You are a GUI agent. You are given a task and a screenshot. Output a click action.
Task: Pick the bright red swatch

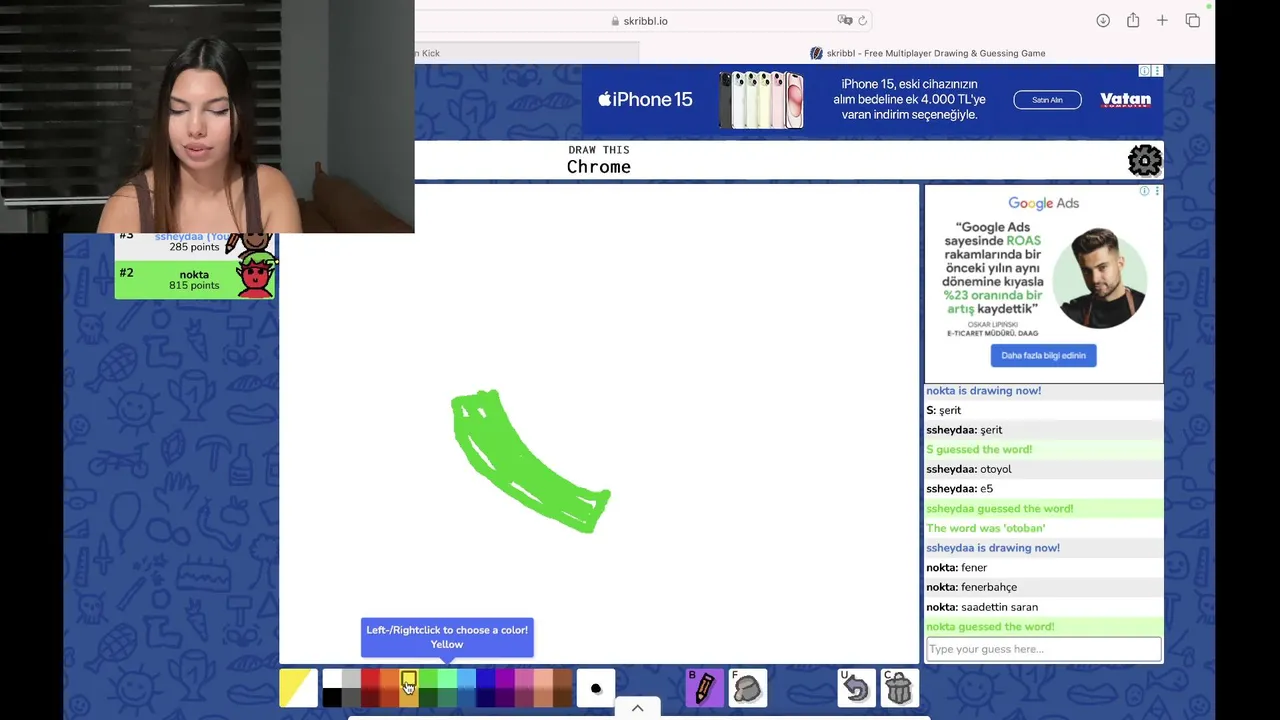[370, 678]
